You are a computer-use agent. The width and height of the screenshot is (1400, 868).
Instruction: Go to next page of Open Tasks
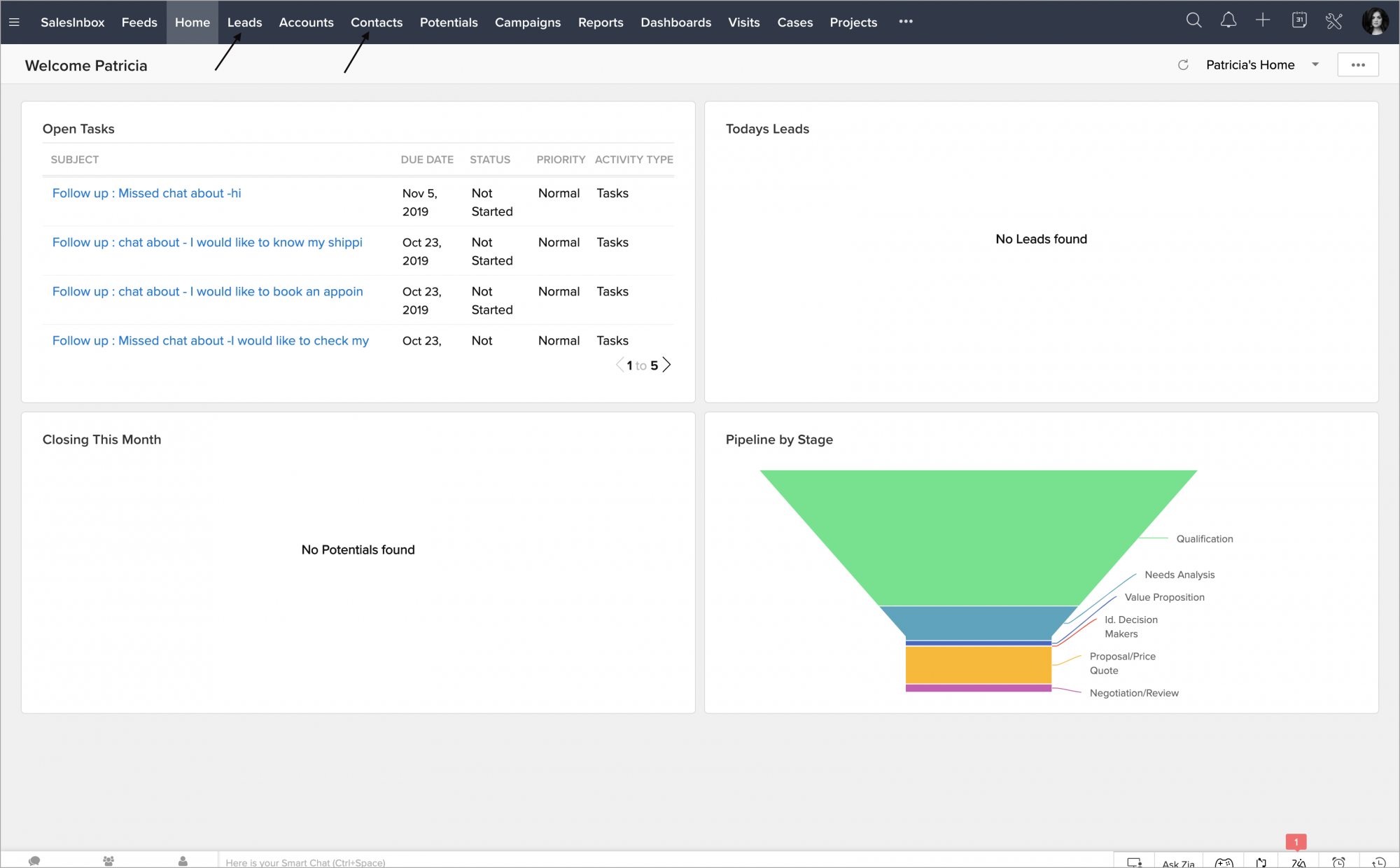tap(667, 365)
